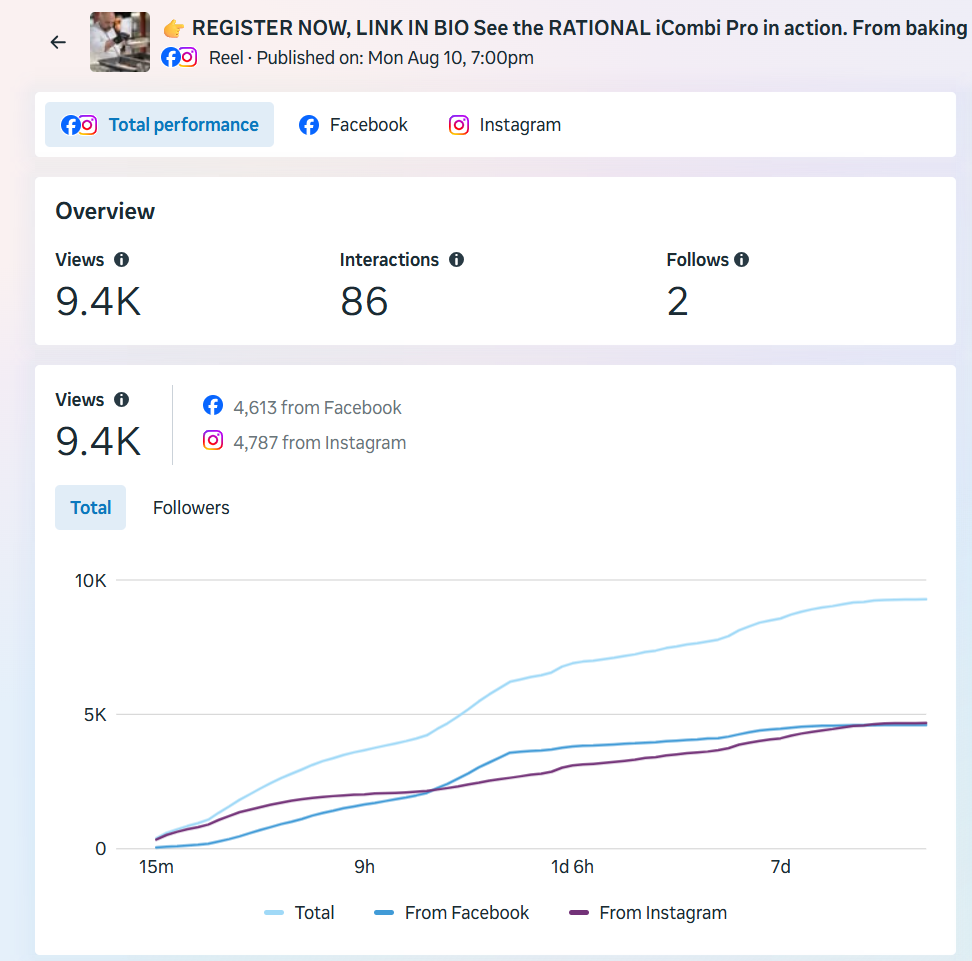The image size is (972, 961).
Task: Toggle the Total series in chart legend
Action: tap(299, 913)
